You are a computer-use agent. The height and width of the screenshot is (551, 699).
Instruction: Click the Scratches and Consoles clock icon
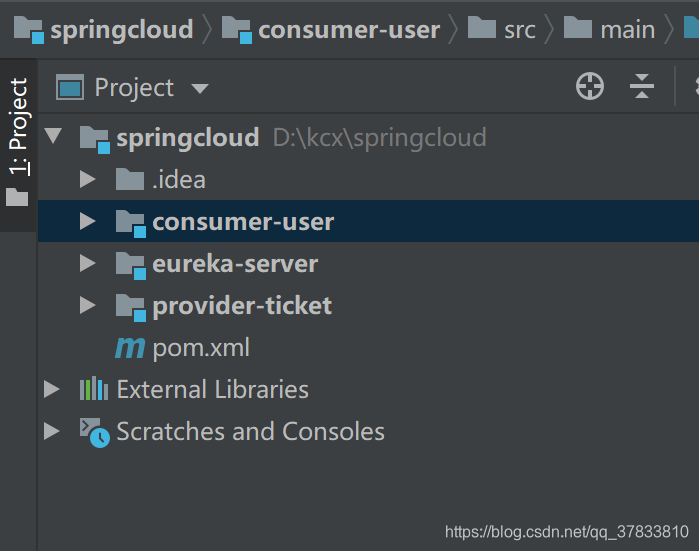[x=95, y=432]
